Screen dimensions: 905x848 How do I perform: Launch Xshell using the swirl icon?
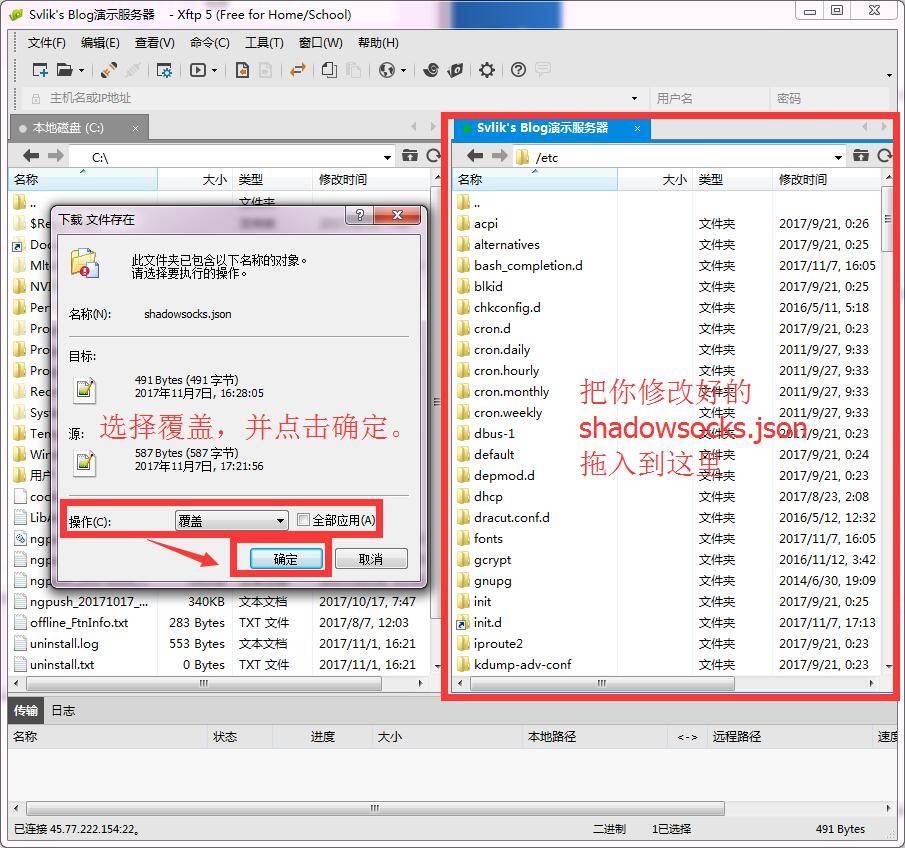tap(431, 70)
